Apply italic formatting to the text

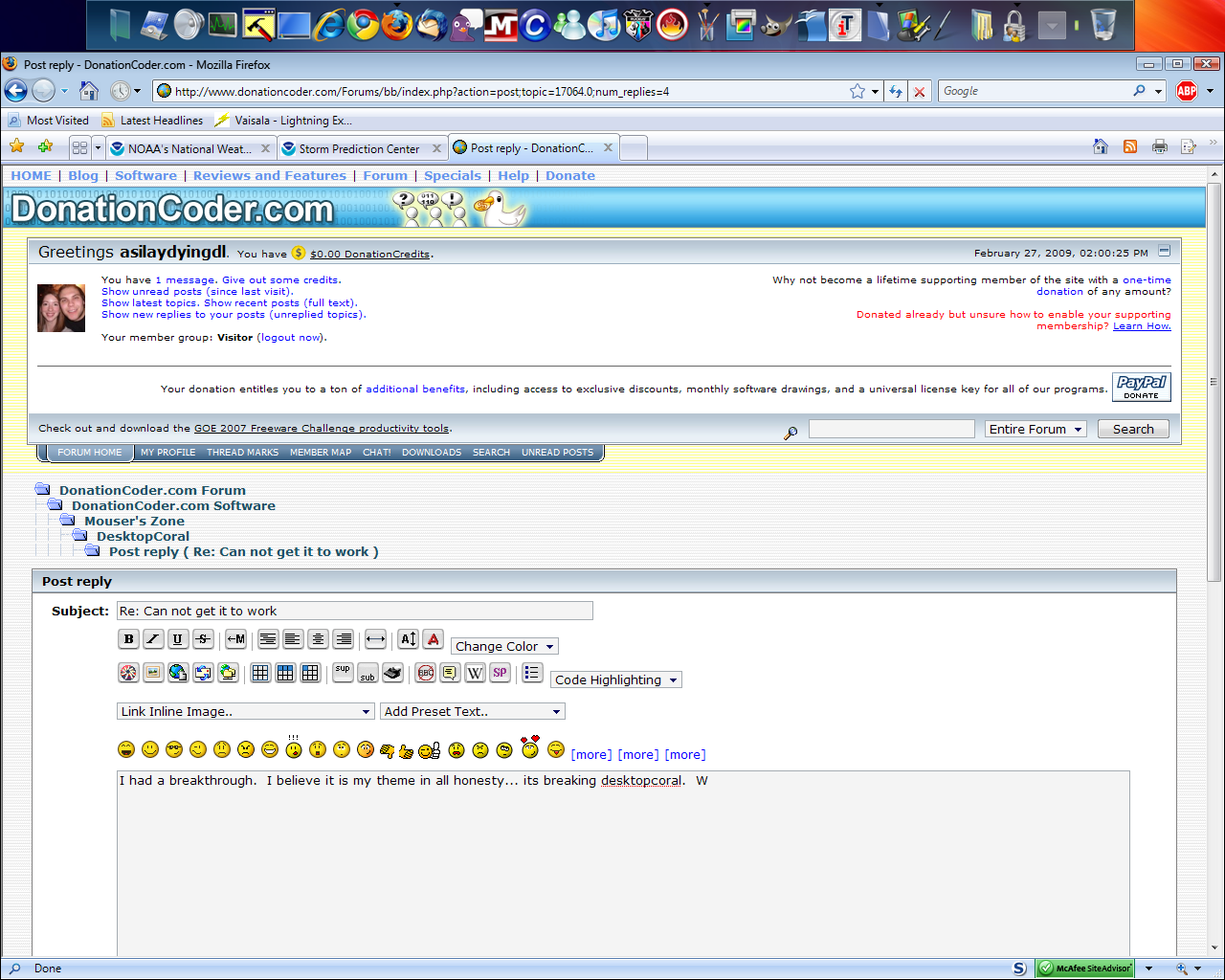coord(153,639)
